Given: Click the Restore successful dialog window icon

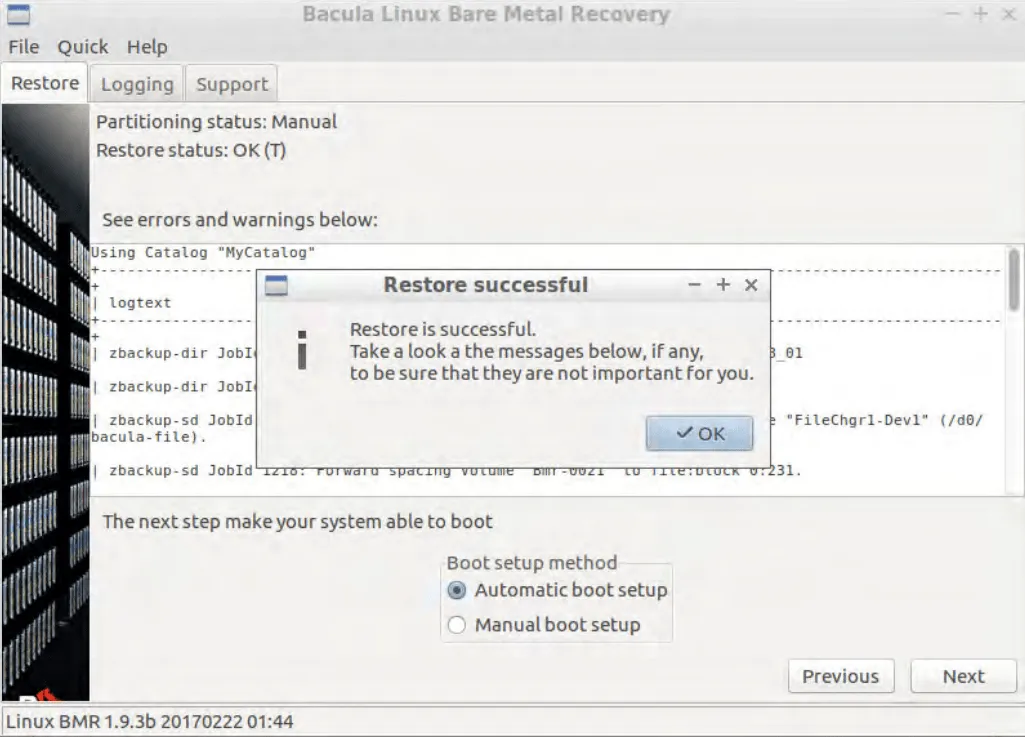Looking at the screenshot, I should (x=276, y=285).
